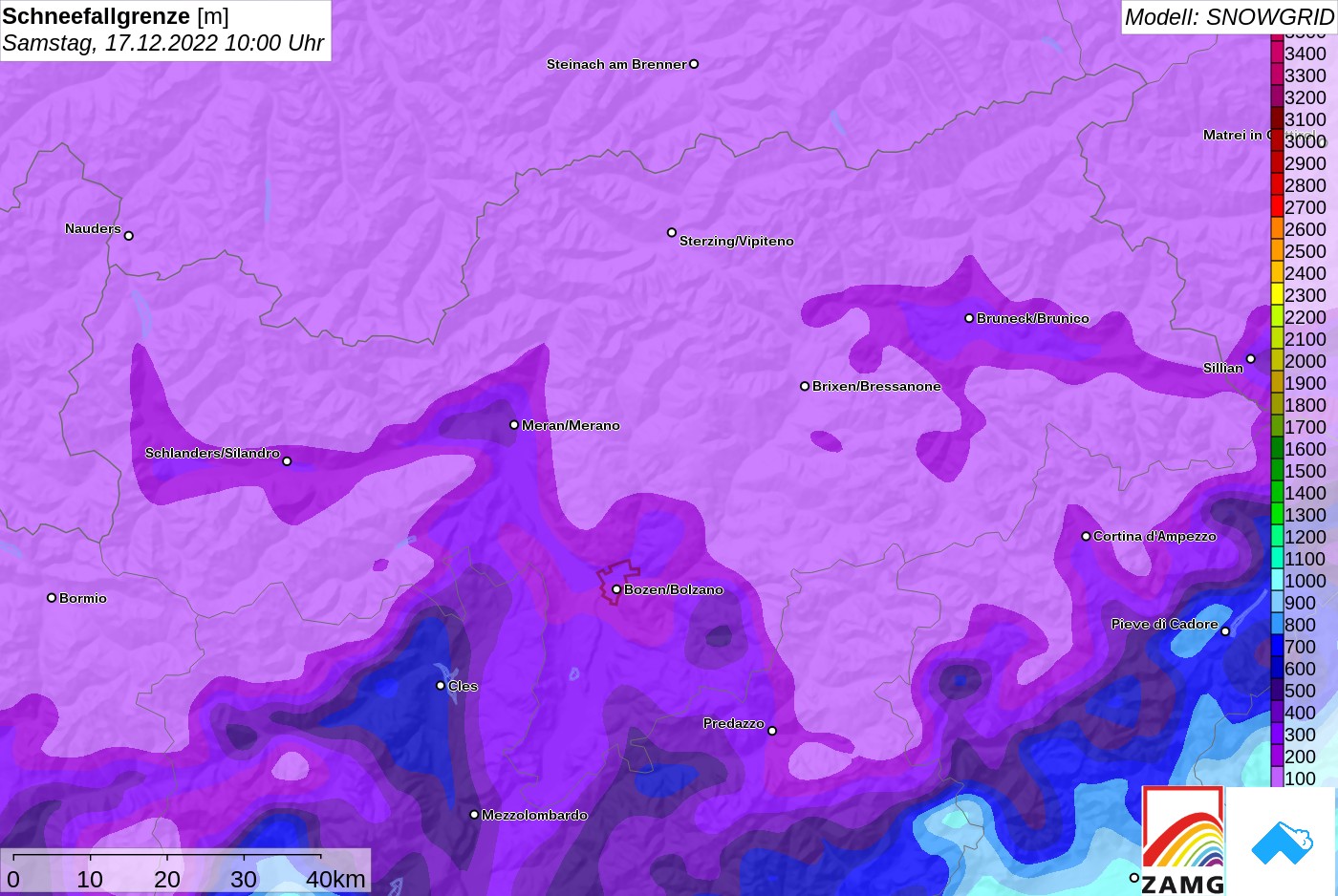
Task: Click the legend value 1600
Action: (1306, 449)
